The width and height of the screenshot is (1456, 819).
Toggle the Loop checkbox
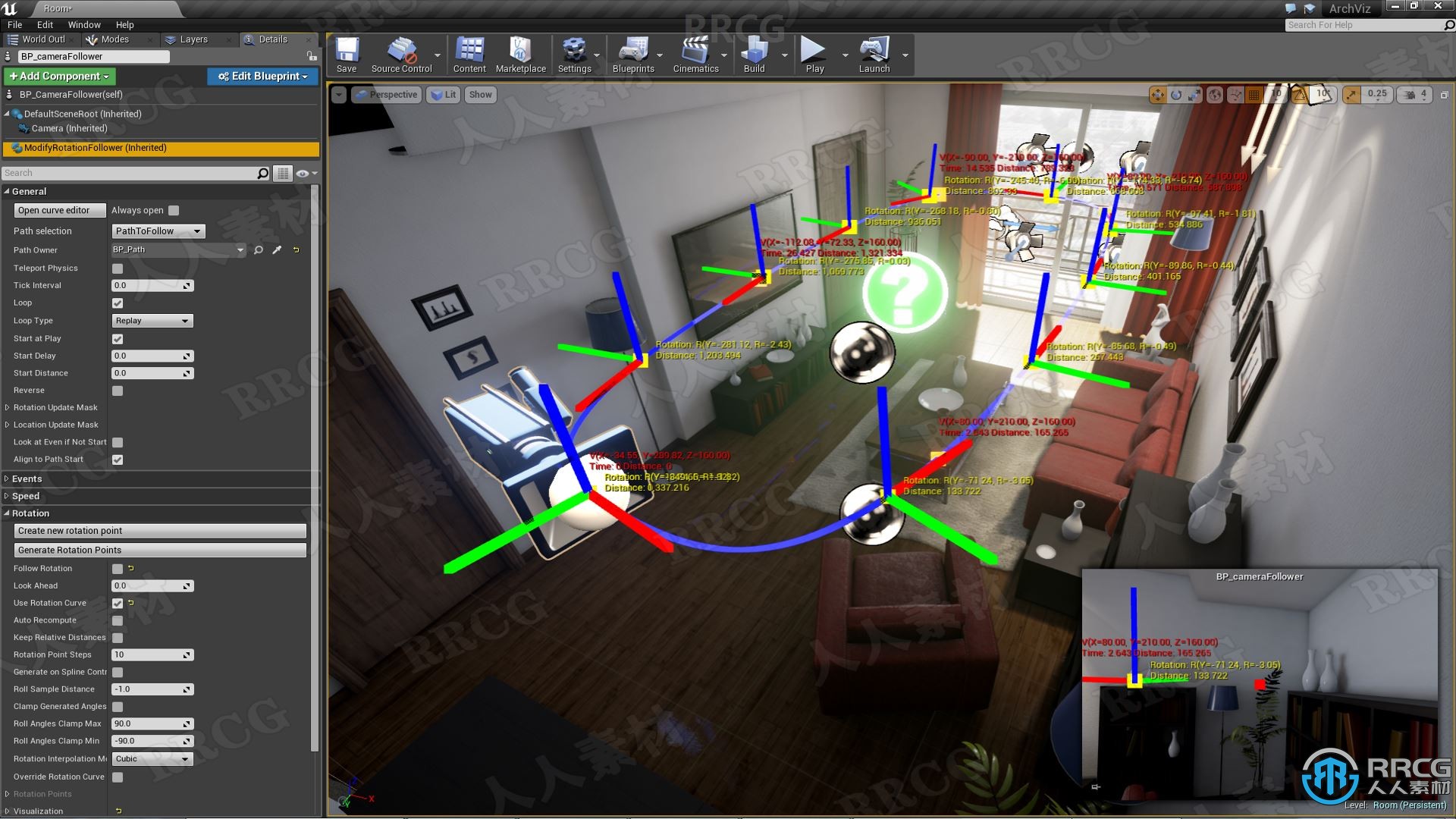click(117, 302)
